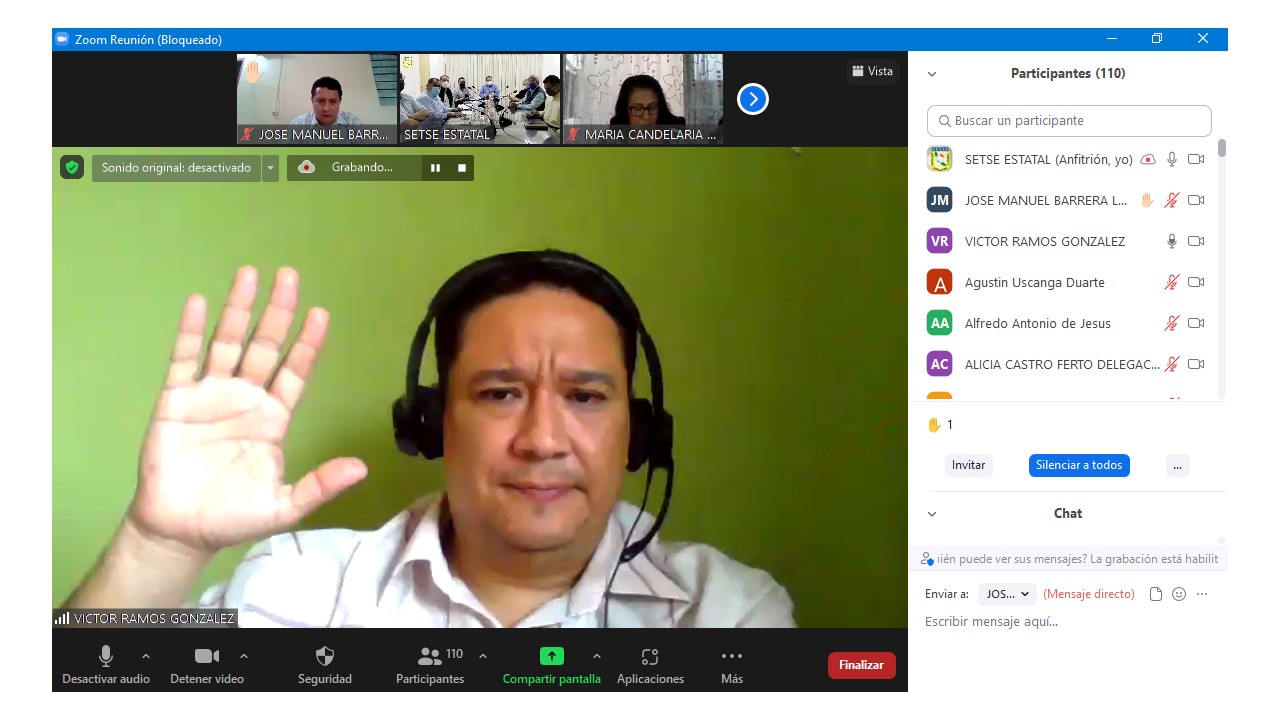Stop camera with Detener video
This screenshot has height=720, width=1280.
coord(207,665)
